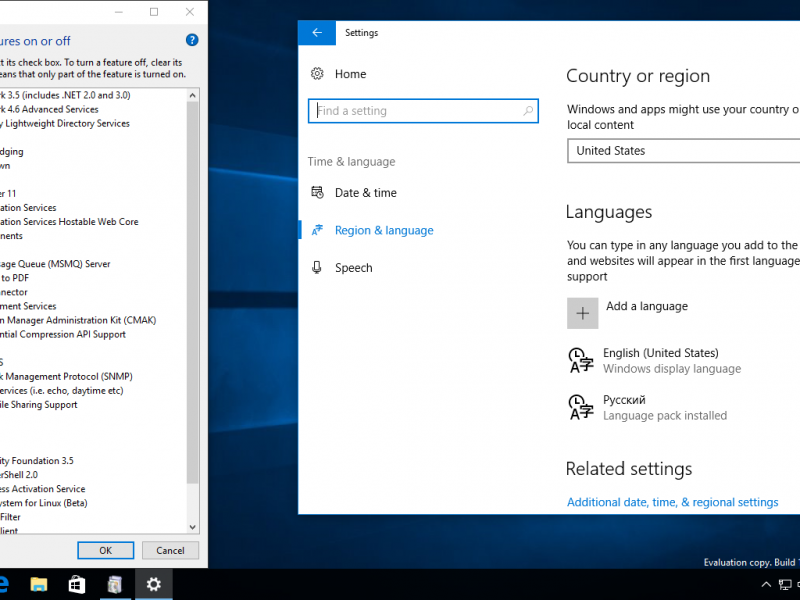Select Subsystem for Linux (Beta) feature
Screen dimensions: 800x600
[44, 503]
